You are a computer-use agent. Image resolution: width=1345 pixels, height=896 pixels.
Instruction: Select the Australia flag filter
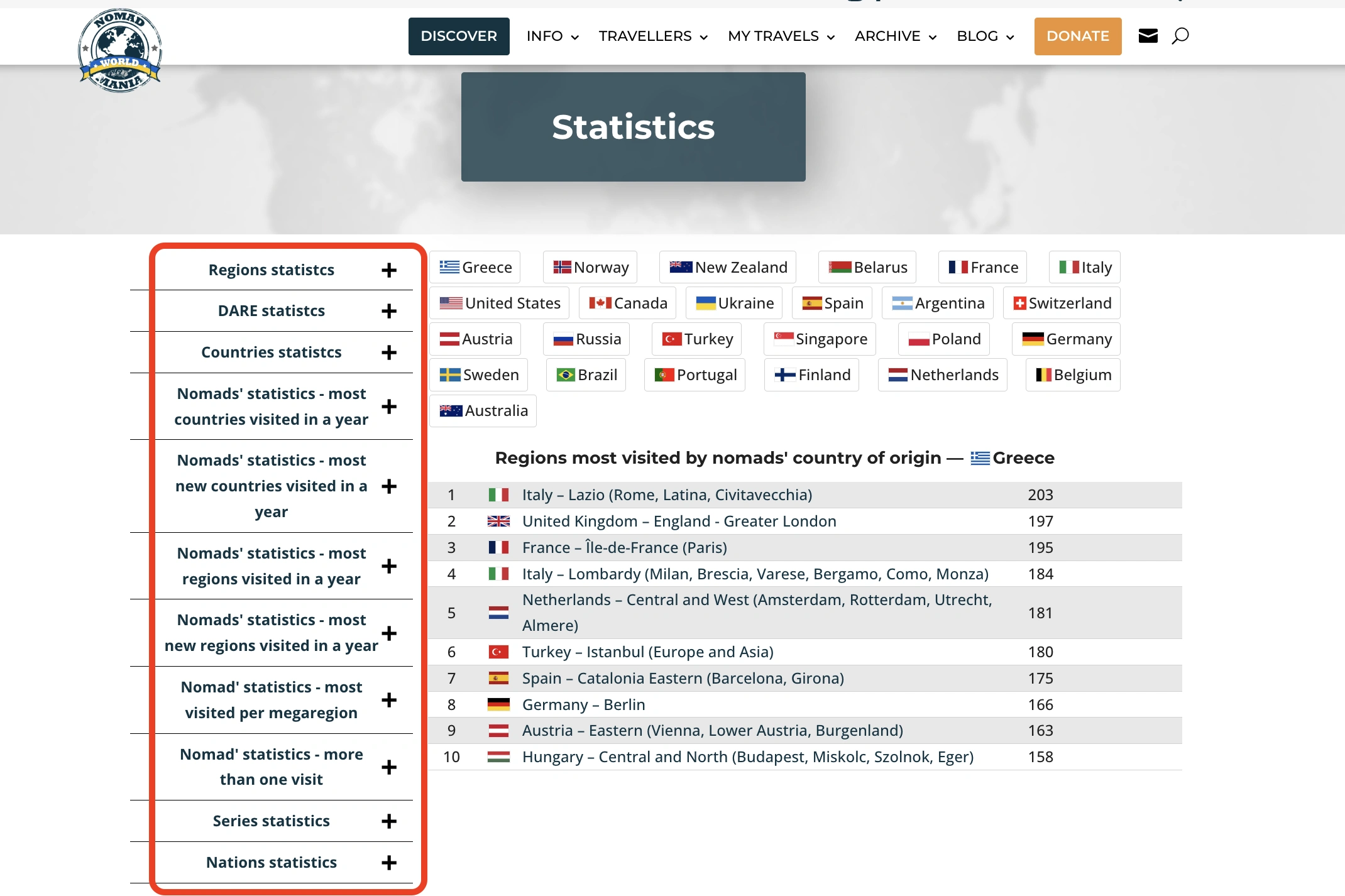483,411
